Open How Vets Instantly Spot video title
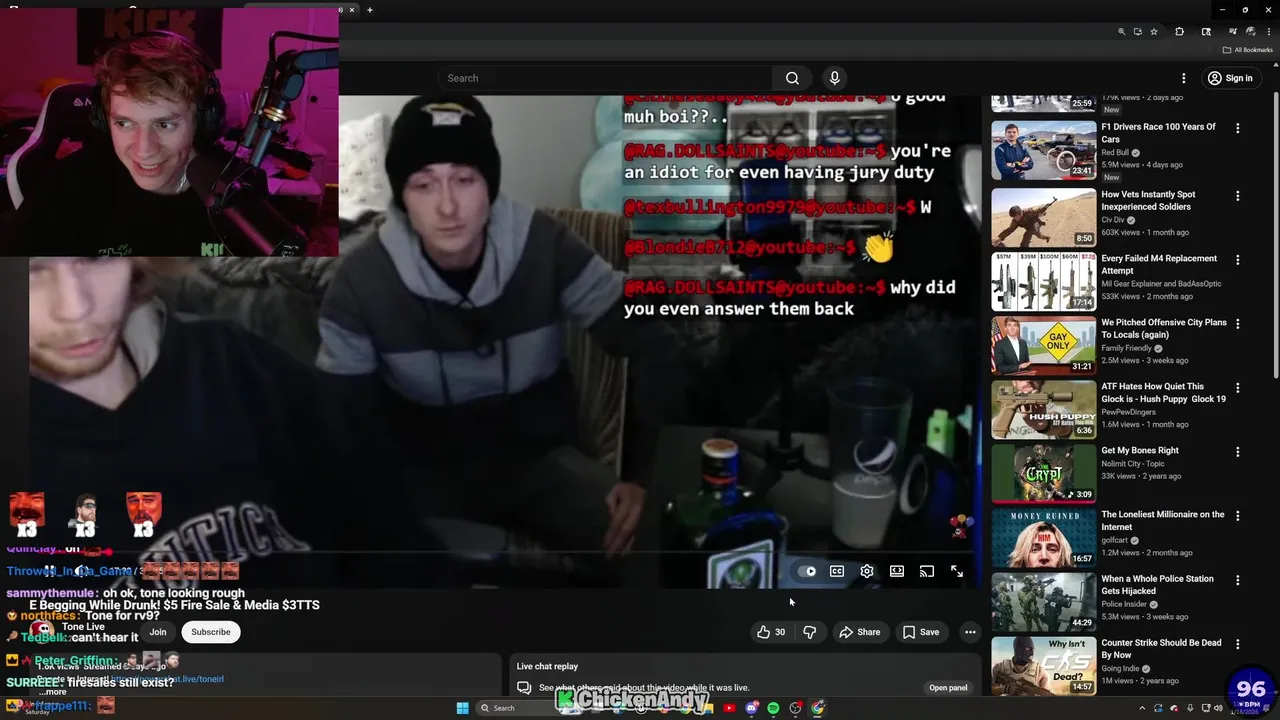The height and width of the screenshot is (720, 1280). [x=1148, y=201]
